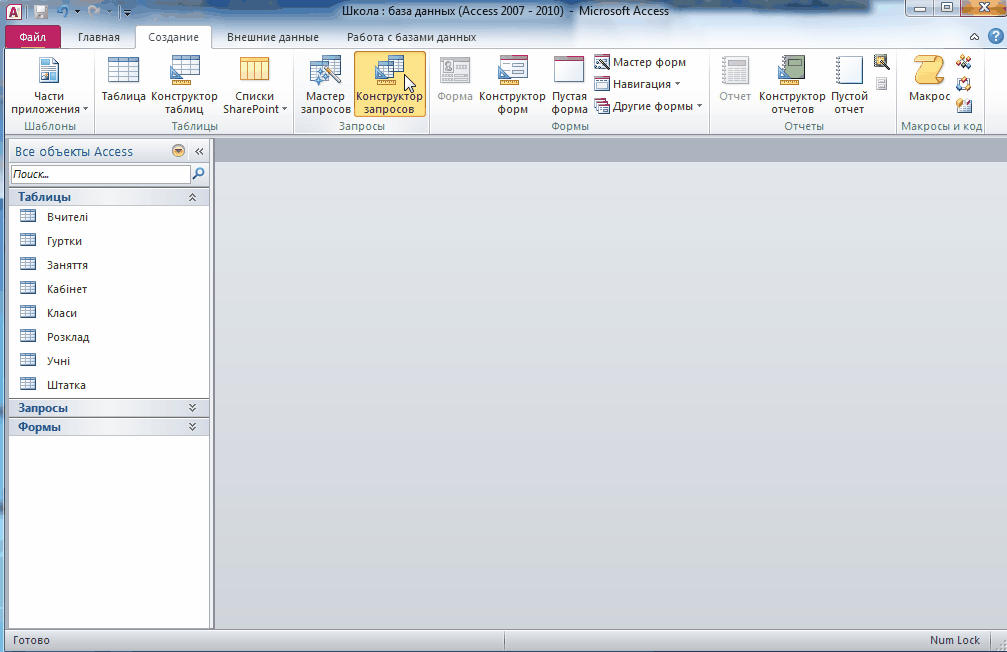Viewport: 1007px width, 652px height.
Task: Click the magnifier search icon
Action: (199, 173)
